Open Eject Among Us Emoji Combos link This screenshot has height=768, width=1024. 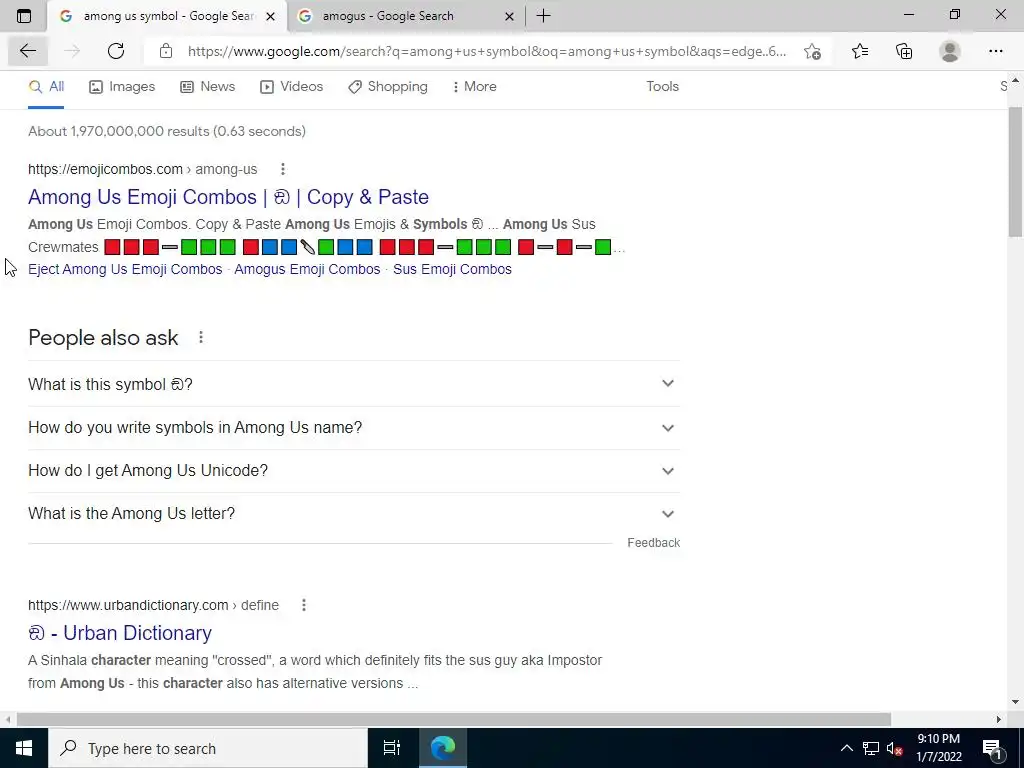click(125, 269)
